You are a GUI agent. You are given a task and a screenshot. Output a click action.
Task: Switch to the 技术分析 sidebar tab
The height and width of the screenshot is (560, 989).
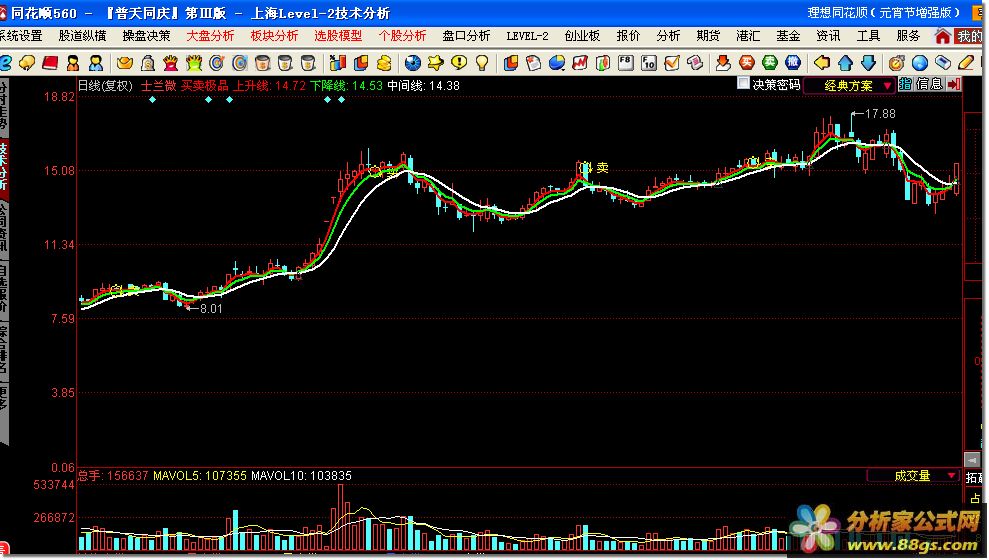(4, 166)
